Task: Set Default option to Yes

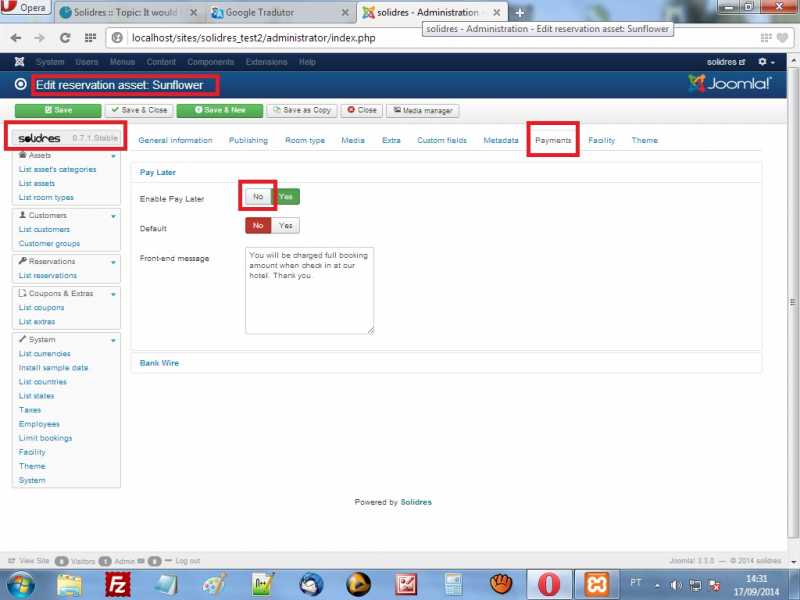Action: click(286, 226)
